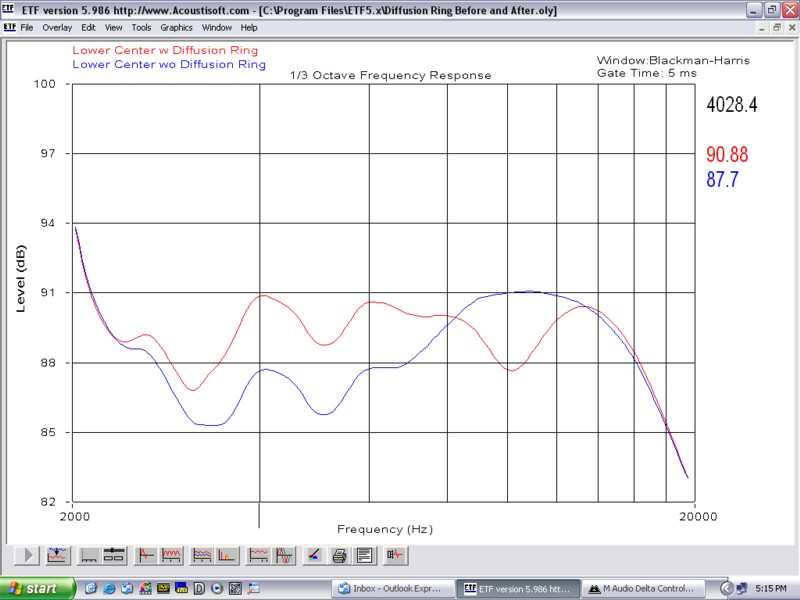Launch Windows Media Player from quick launch
Screen dimensions: 800x600
click(217, 589)
